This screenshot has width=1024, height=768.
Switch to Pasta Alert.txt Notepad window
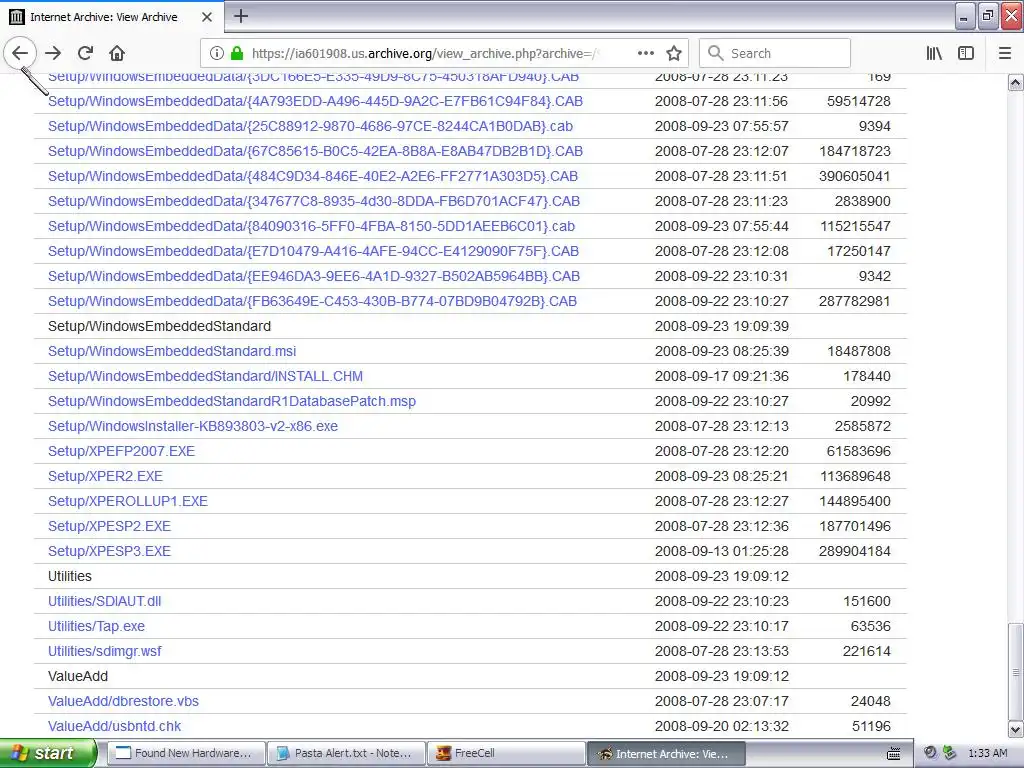347,753
